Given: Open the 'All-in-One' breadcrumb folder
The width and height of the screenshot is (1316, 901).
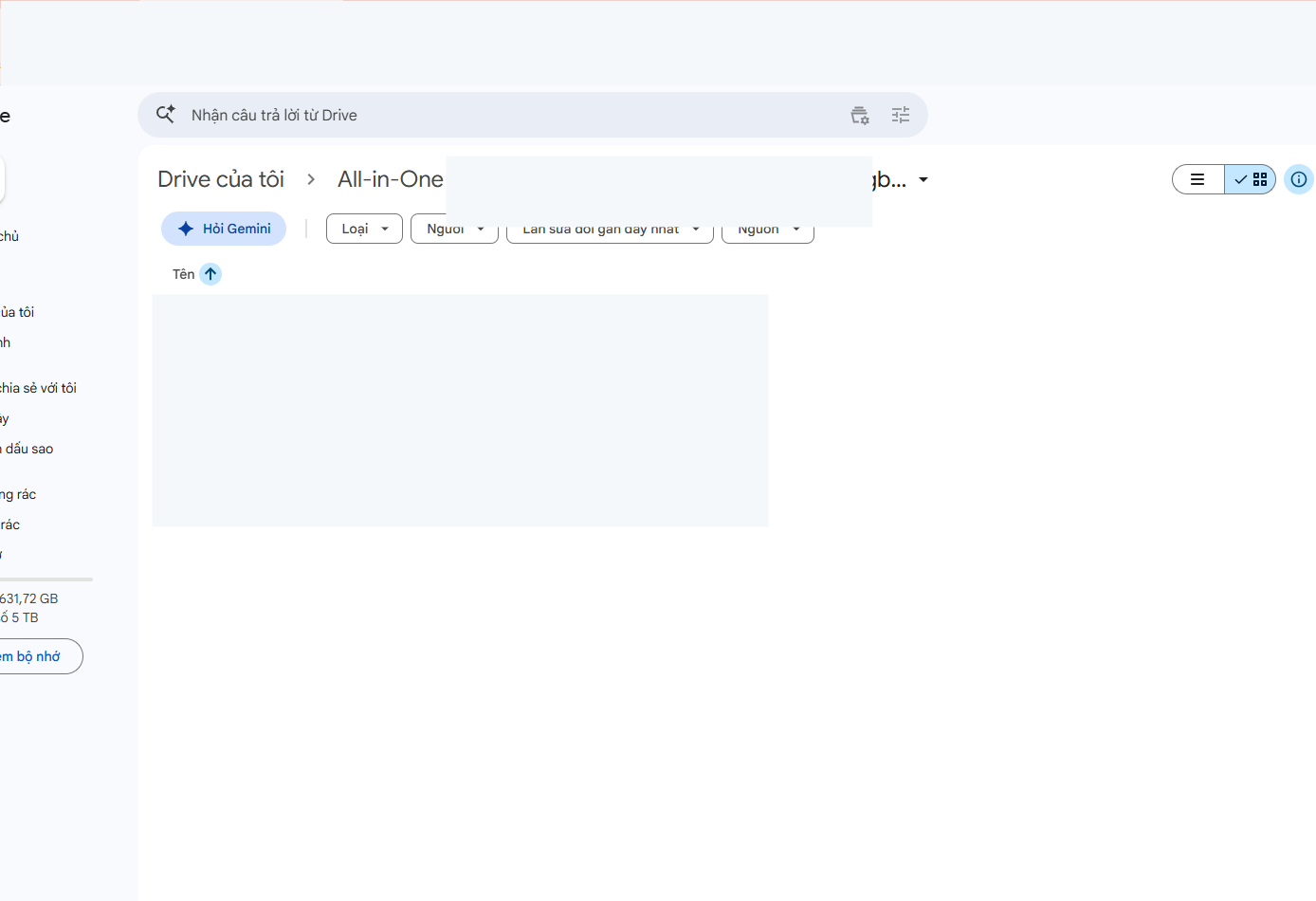Looking at the screenshot, I should coord(391,179).
